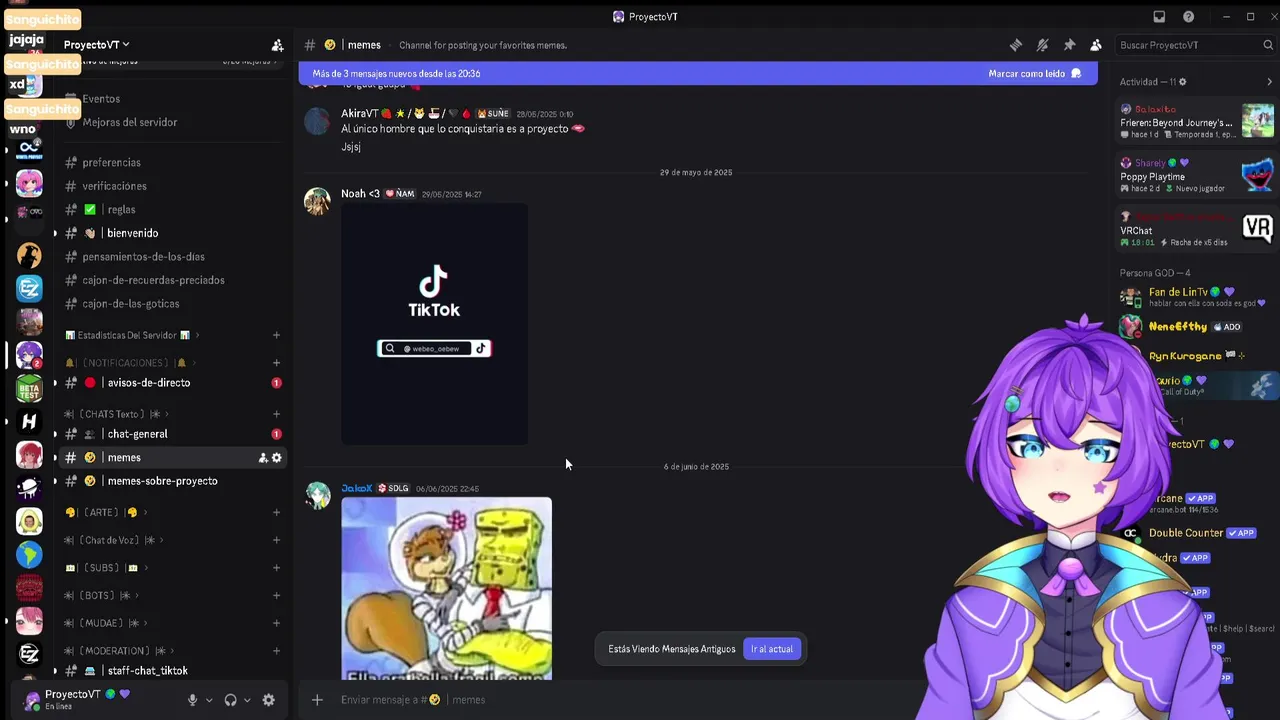The height and width of the screenshot is (720, 1280).
Task: Open the Inbox icon in title bar
Action: [x=1159, y=17]
